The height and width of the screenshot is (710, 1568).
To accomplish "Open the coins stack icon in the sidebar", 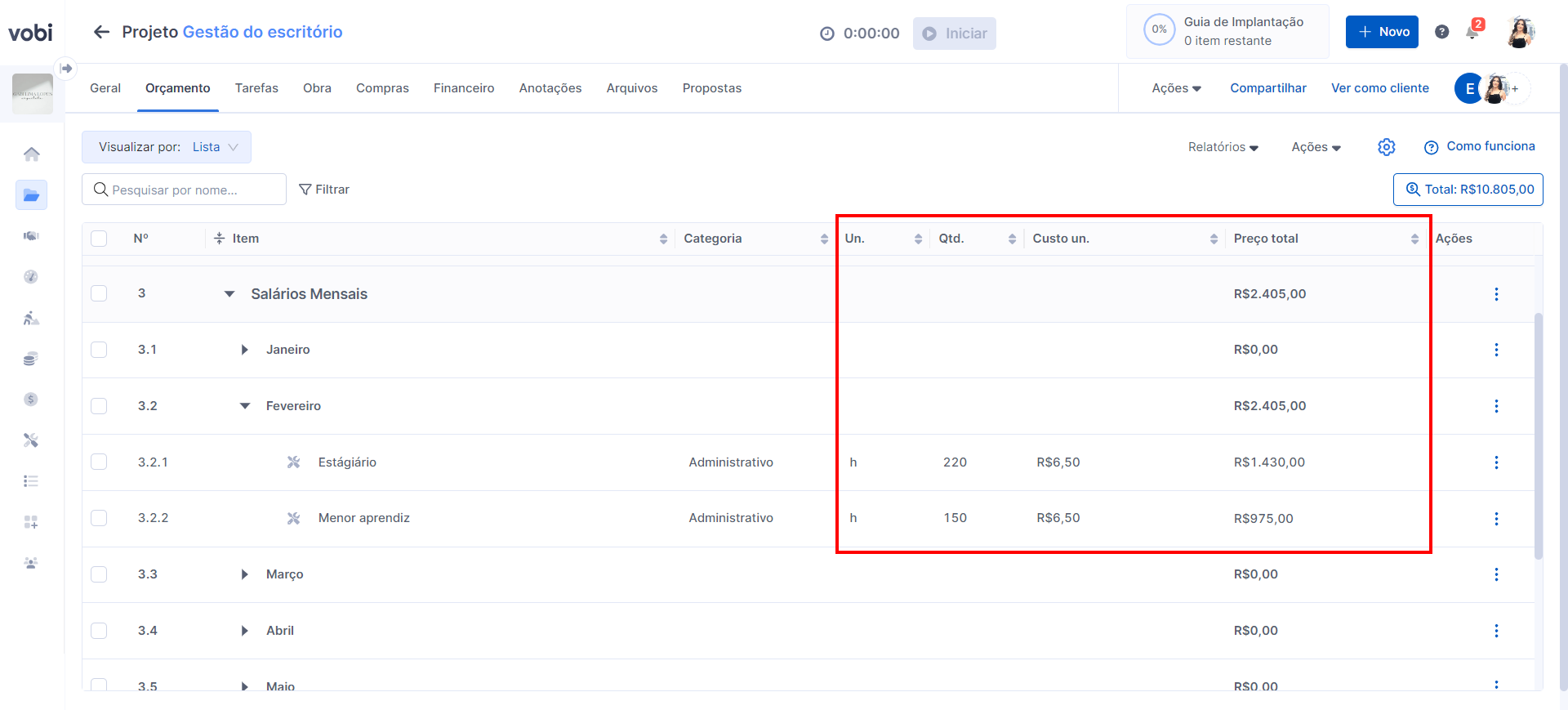I will click(31, 359).
